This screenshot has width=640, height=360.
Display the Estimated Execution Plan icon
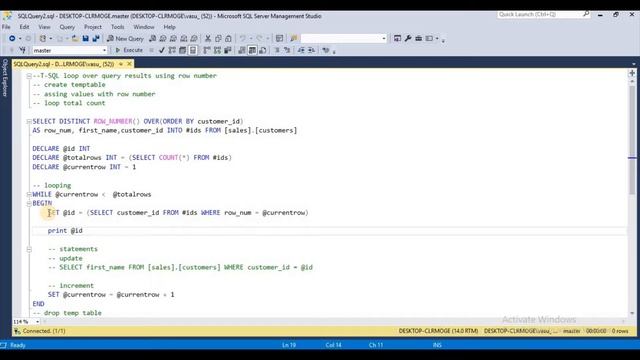172,50
